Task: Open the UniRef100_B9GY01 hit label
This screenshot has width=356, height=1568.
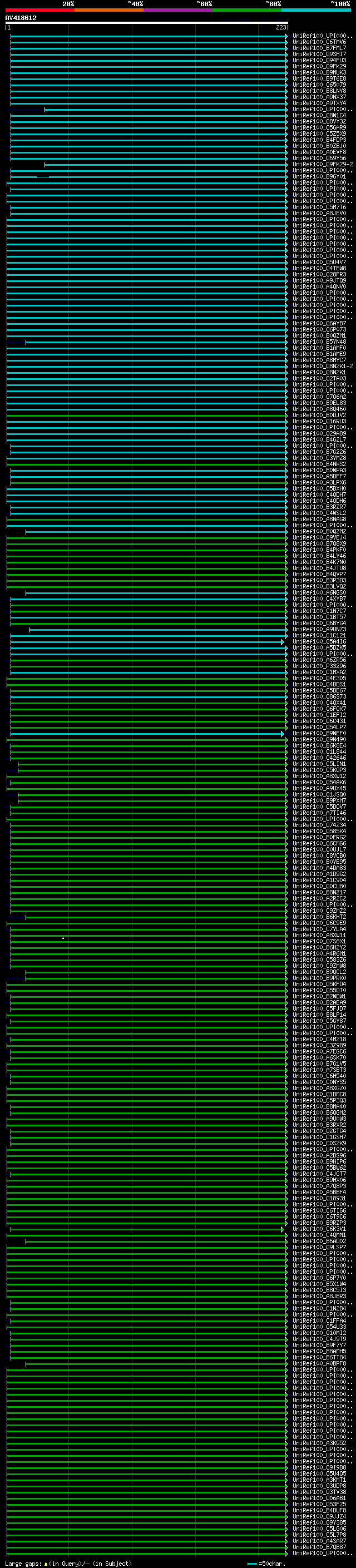Action: tap(319, 176)
